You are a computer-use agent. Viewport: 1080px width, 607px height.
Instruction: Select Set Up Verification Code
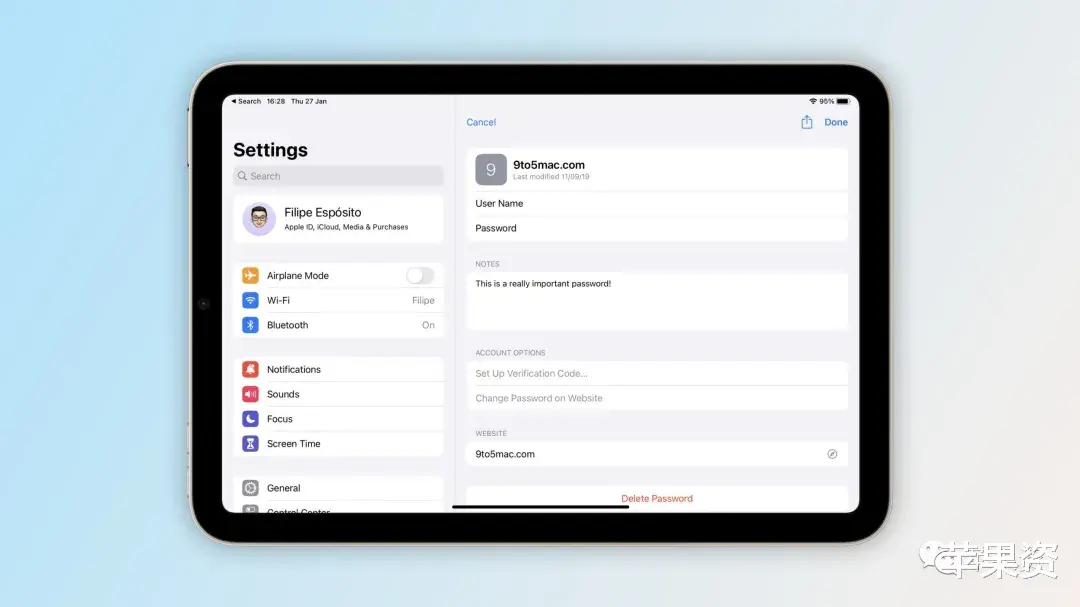click(x=530, y=372)
